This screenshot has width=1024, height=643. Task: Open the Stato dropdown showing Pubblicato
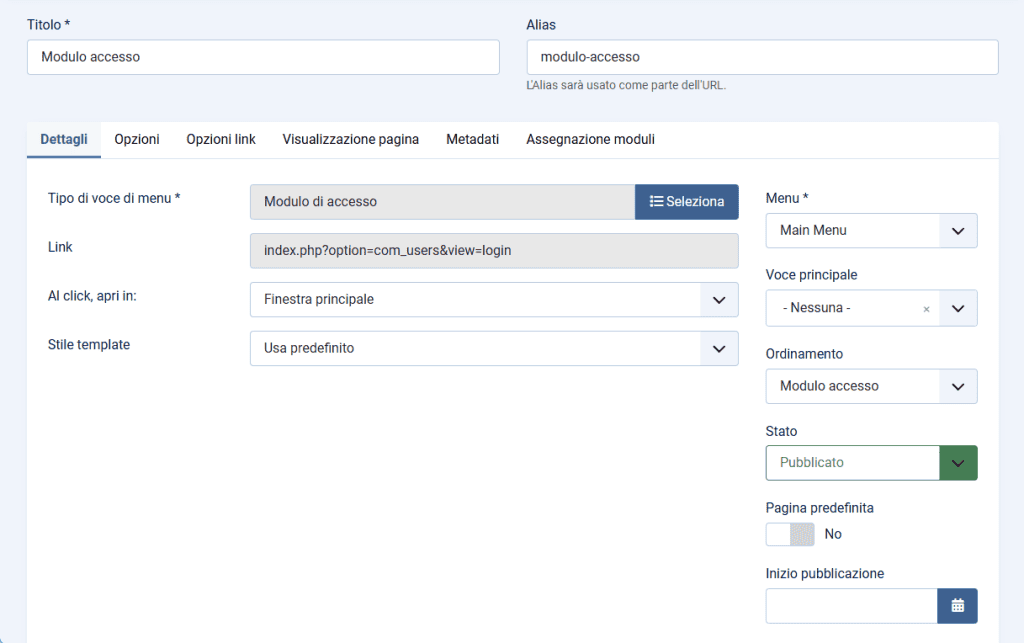[x=871, y=463]
